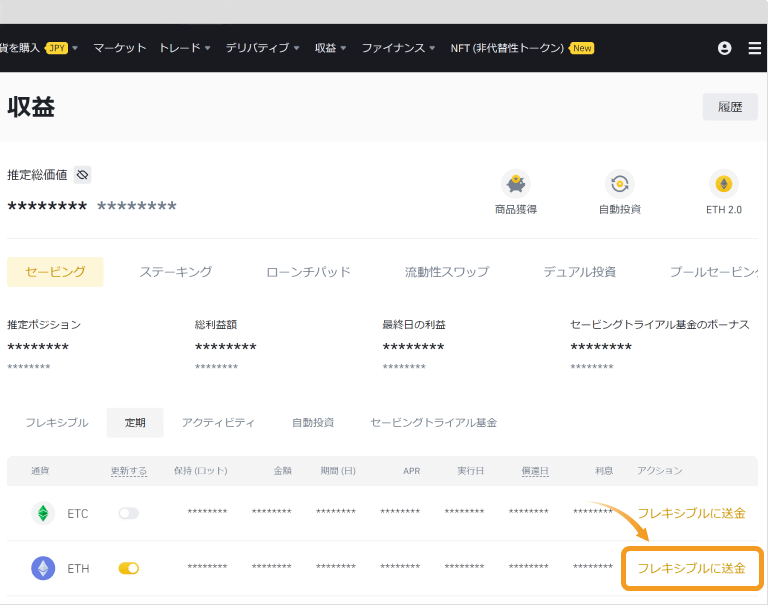Viewport: 768px width, 605px height.
Task: Click the 自動投資 auto-invest icon
Action: click(620, 184)
